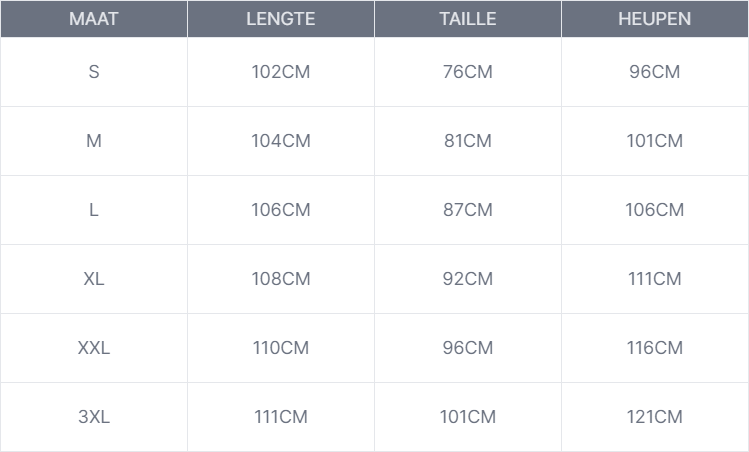Click the 87CM waist cell

467,210
